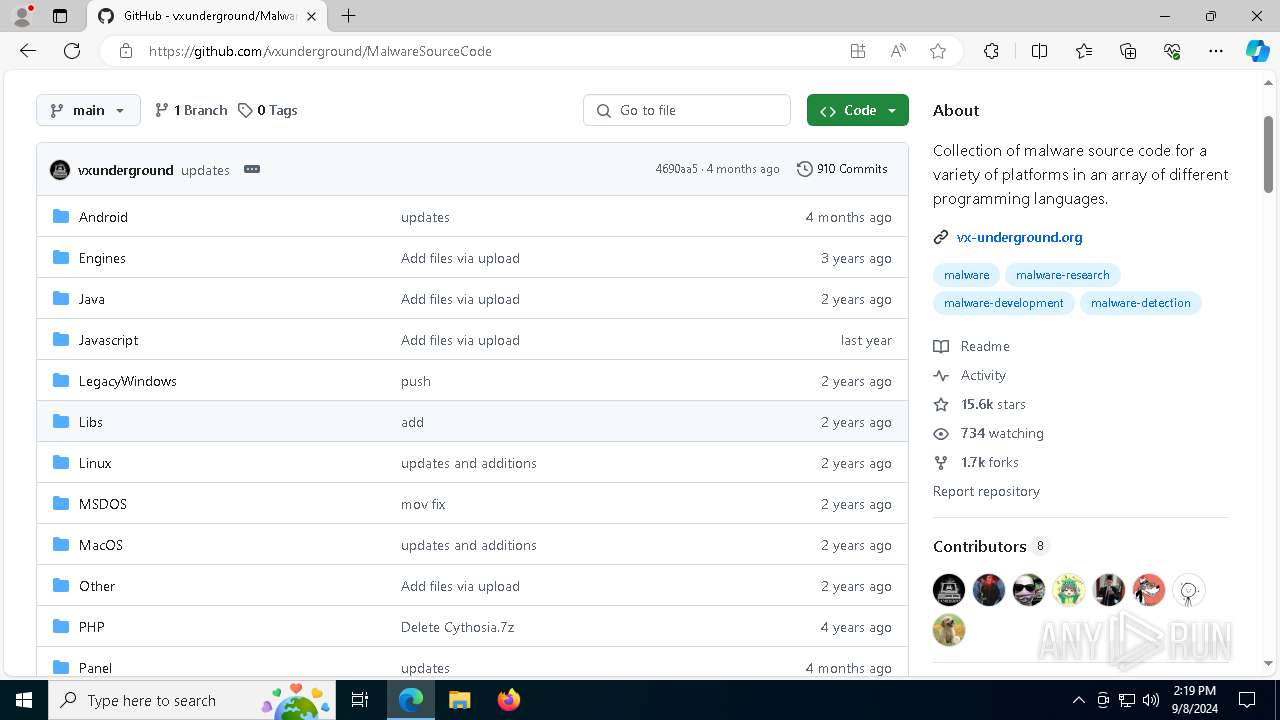Click the fork icon beside 1.7k forks
The image size is (1280, 720).
[941, 462]
